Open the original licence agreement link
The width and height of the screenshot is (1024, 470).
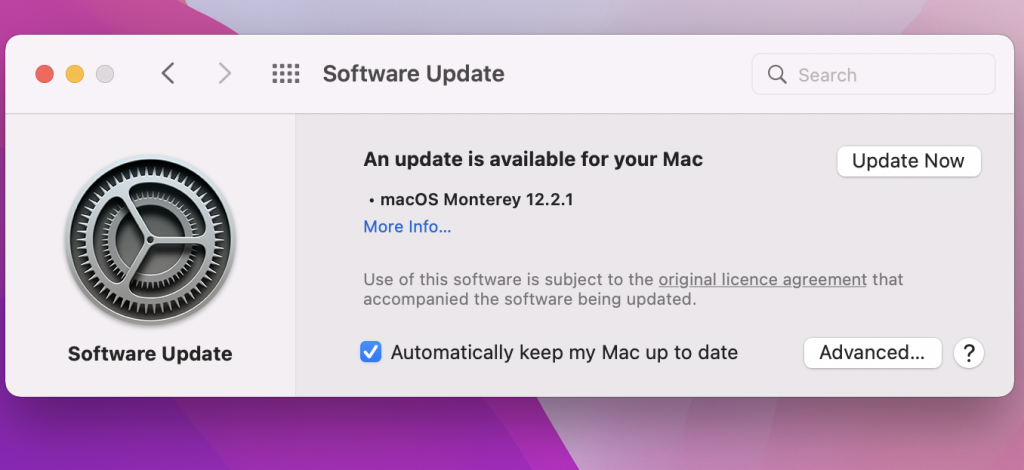tap(762, 280)
